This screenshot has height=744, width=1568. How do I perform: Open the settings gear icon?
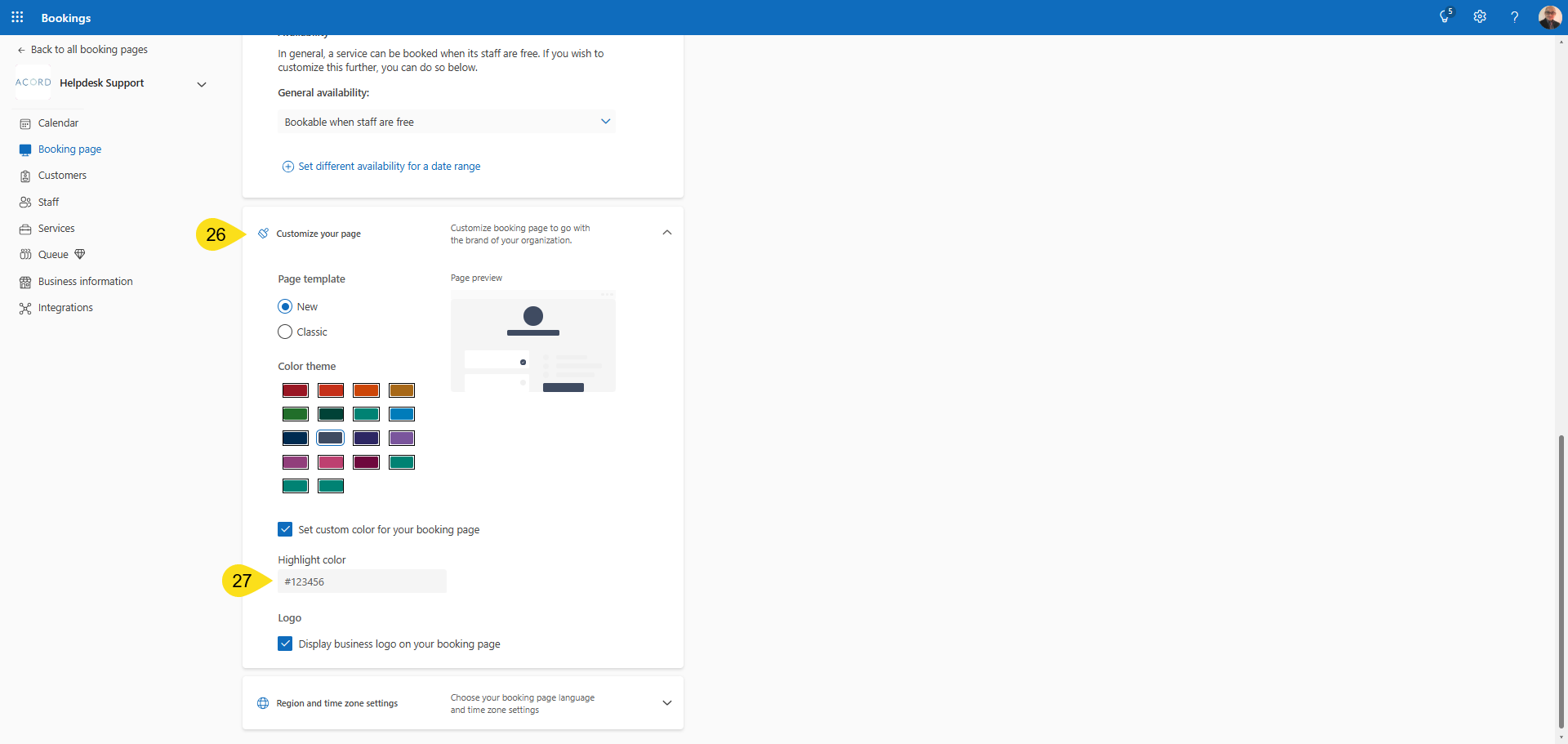point(1479,17)
